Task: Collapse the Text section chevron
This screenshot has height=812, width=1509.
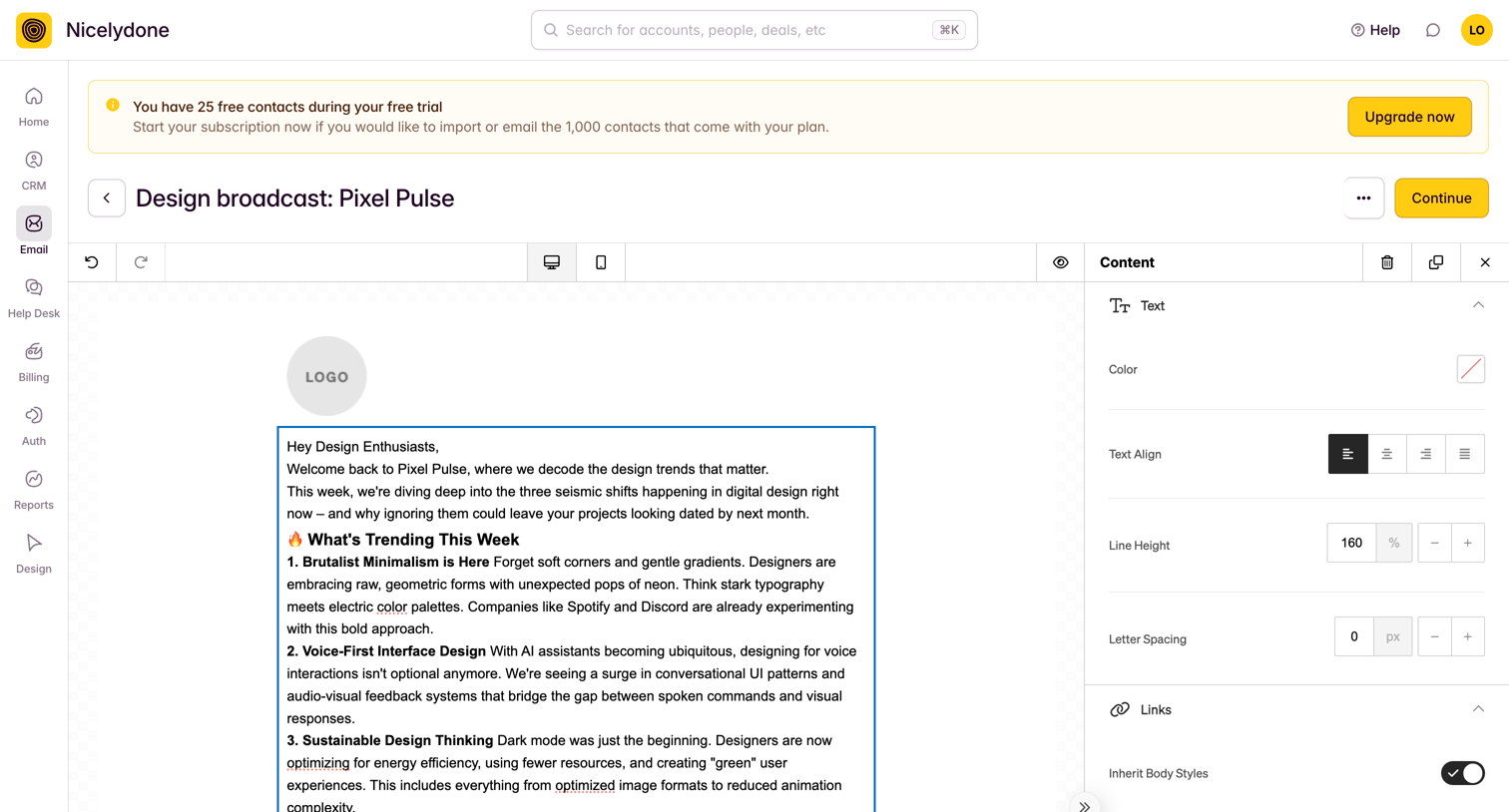Action: point(1478,305)
